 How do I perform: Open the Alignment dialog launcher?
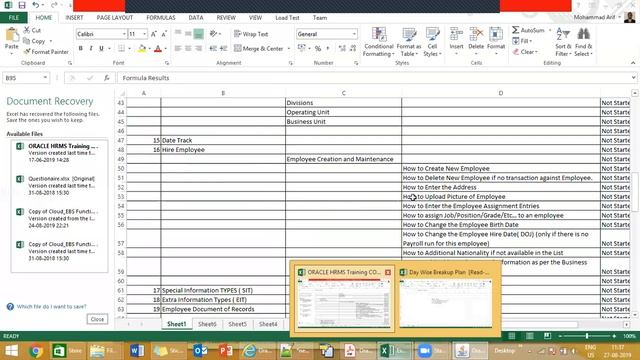(x=291, y=63)
